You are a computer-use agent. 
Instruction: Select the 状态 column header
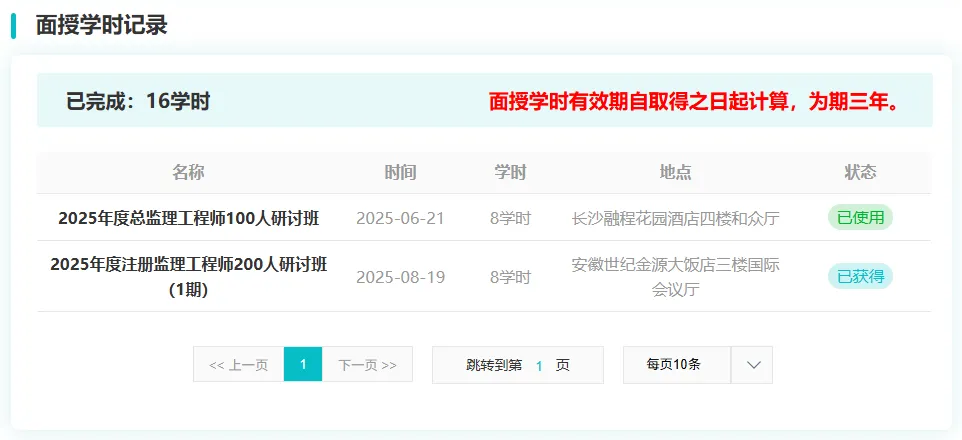860,172
